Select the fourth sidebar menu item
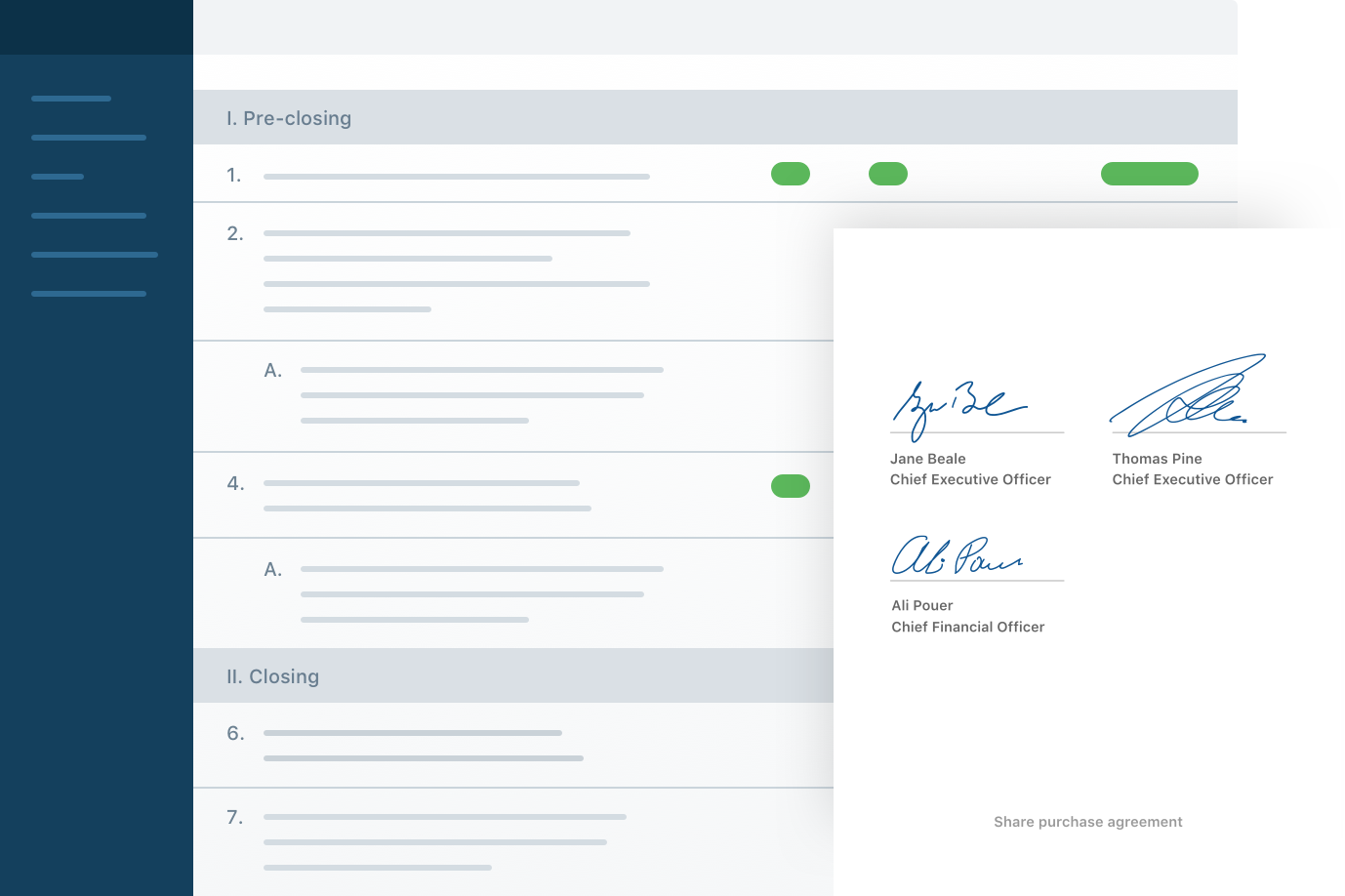 [89, 216]
